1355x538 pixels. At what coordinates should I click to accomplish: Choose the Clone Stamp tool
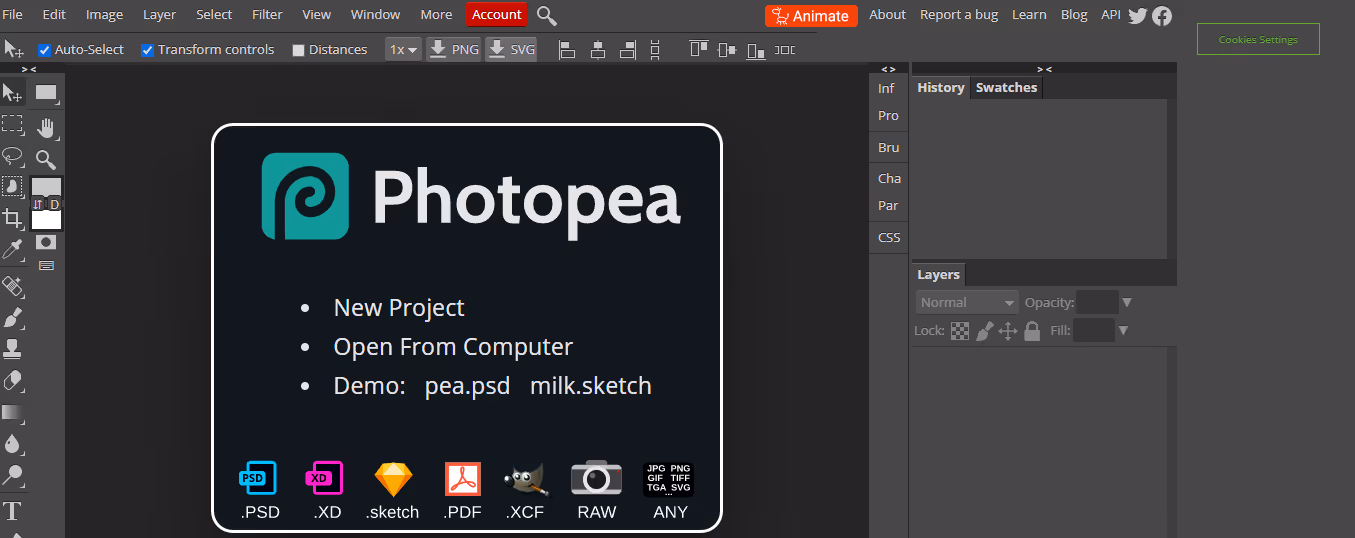tap(12, 349)
